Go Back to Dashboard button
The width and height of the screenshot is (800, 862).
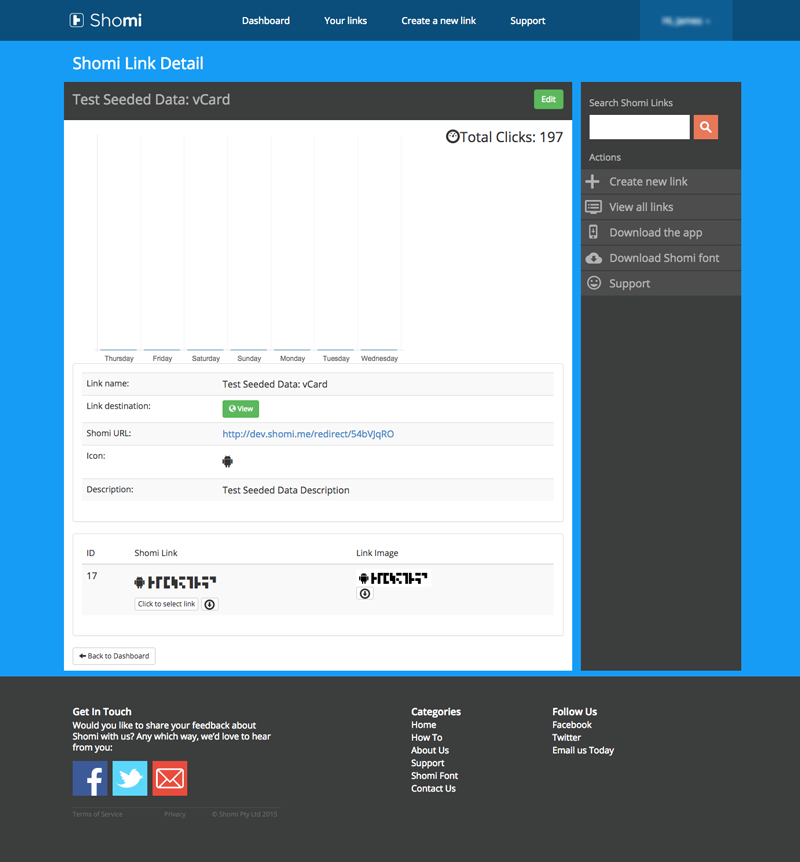tap(114, 656)
